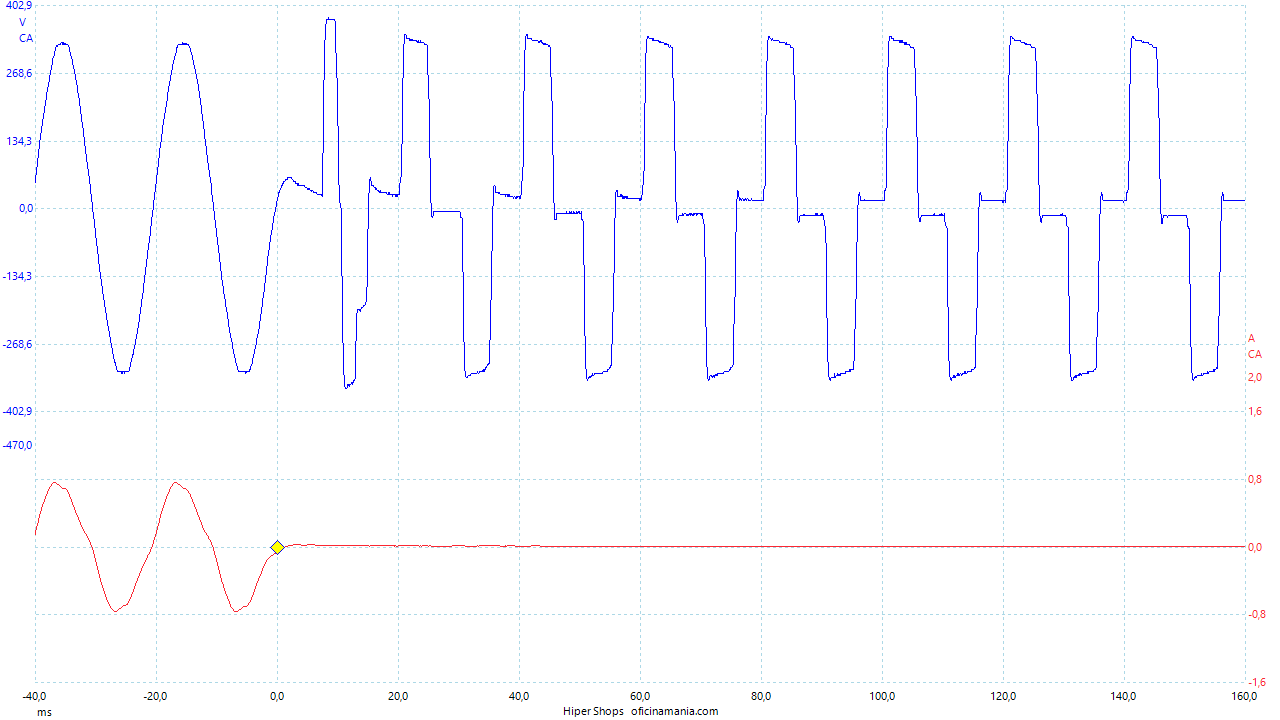Click the ms time unit label

point(44,712)
